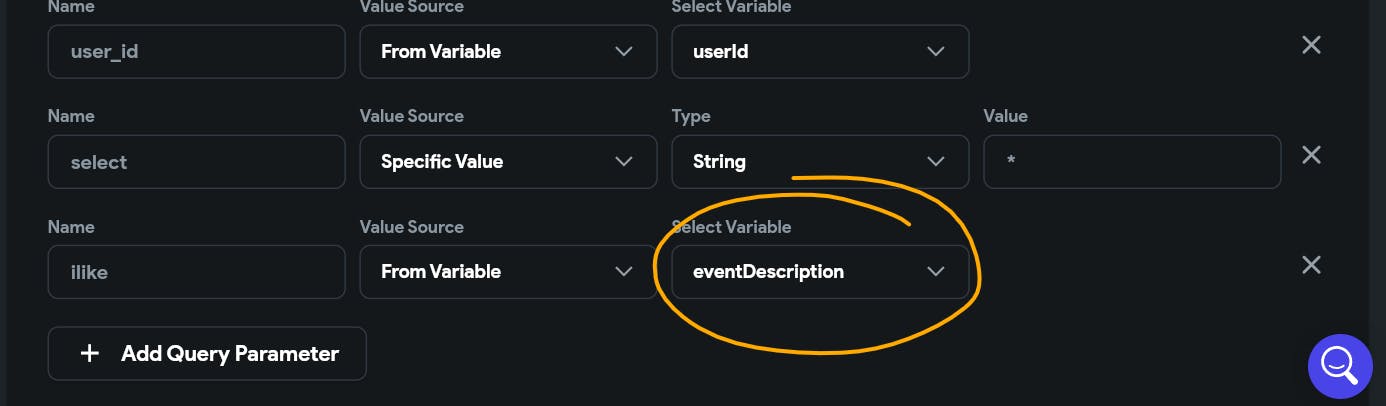Open the floating search magnifier button
This screenshot has width=1386, height=406.
1340,366
